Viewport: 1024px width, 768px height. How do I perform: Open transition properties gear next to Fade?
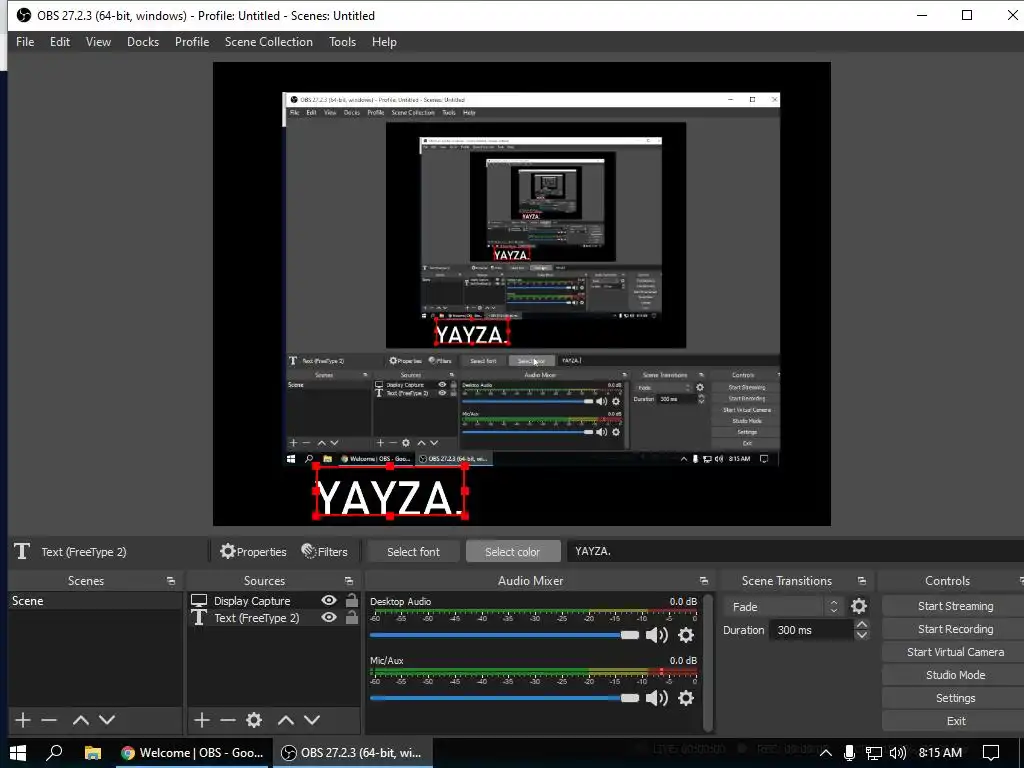[859, 606]
